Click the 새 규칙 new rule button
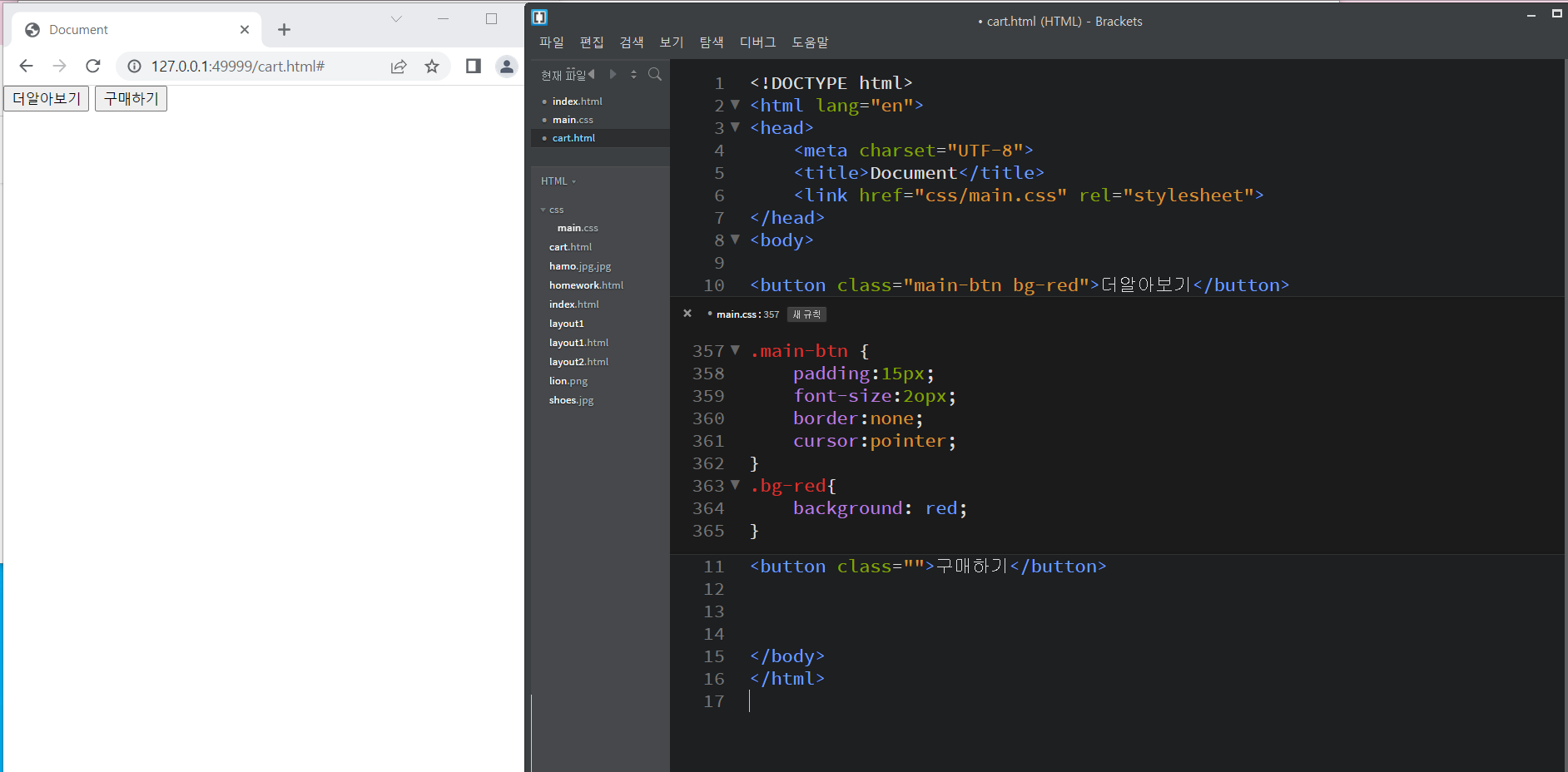 pos(806,314)
